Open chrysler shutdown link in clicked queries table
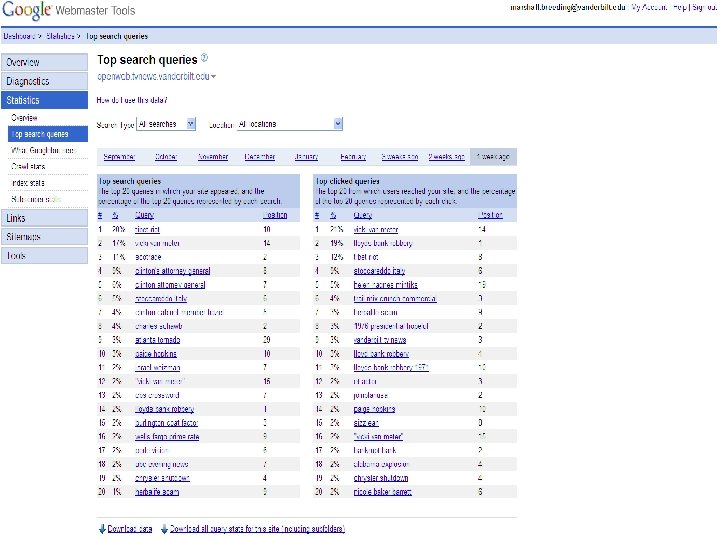720x540 pixels. click(381, 478)
